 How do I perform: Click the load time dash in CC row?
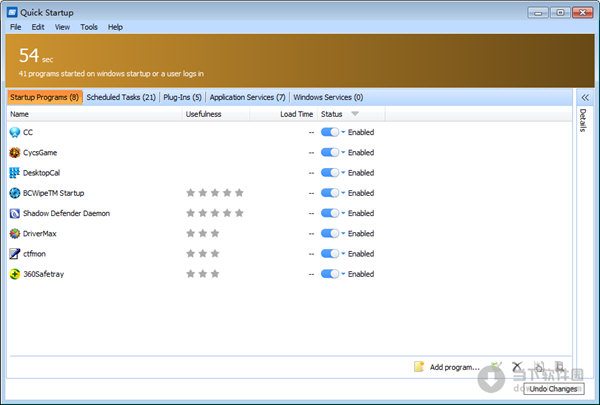pyautogui.click(x=311, y=132)
